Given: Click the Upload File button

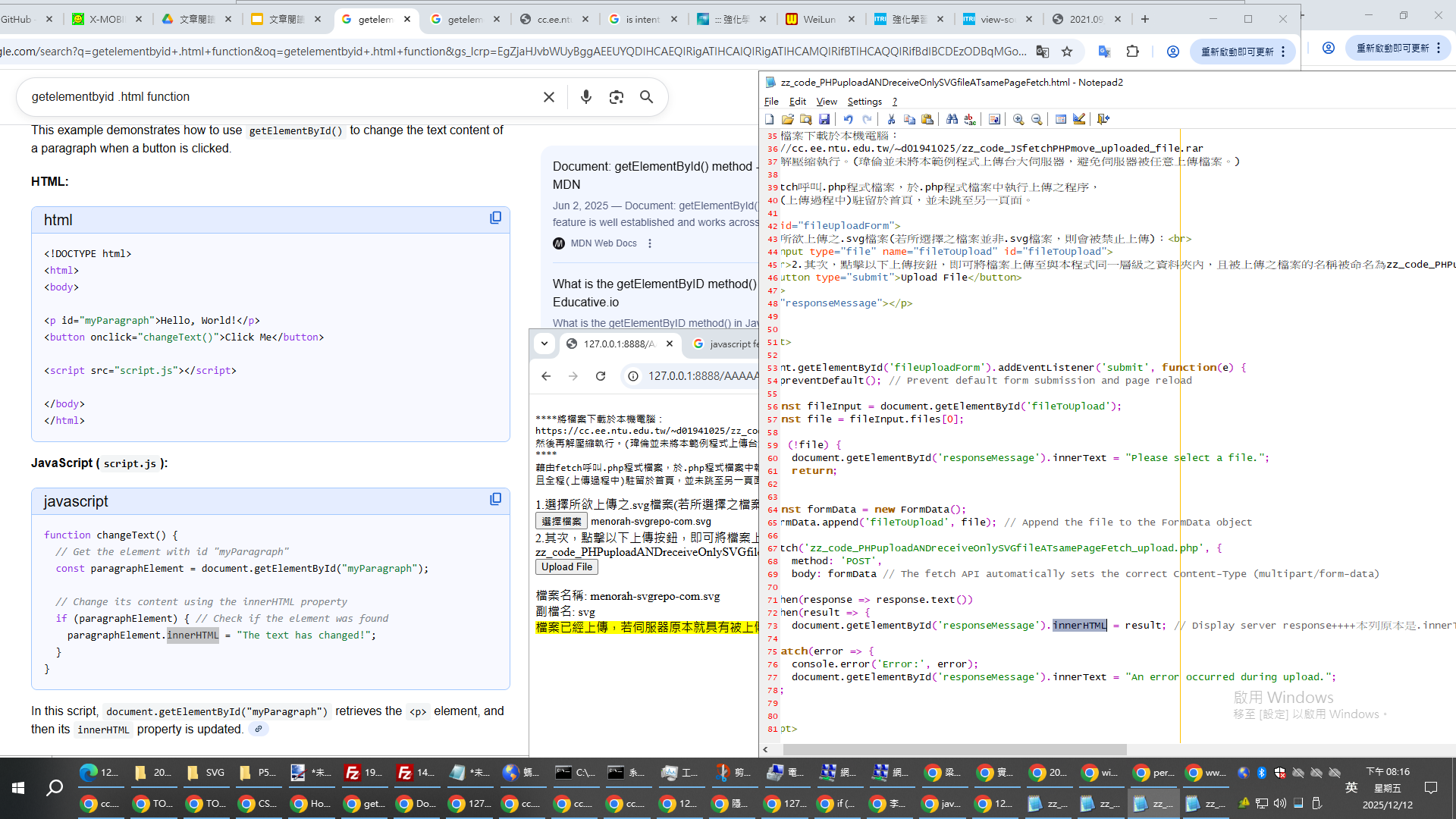Looking at the screenshot, I should pos(566,566).
